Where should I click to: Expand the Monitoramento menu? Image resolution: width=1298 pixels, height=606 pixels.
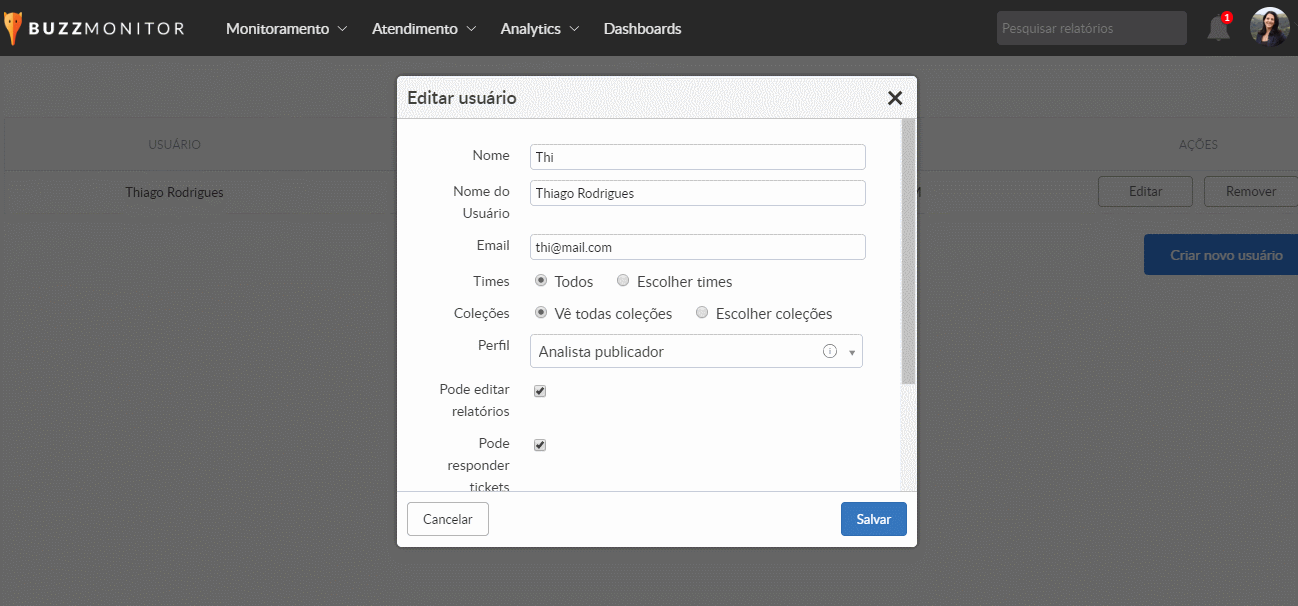286,29
